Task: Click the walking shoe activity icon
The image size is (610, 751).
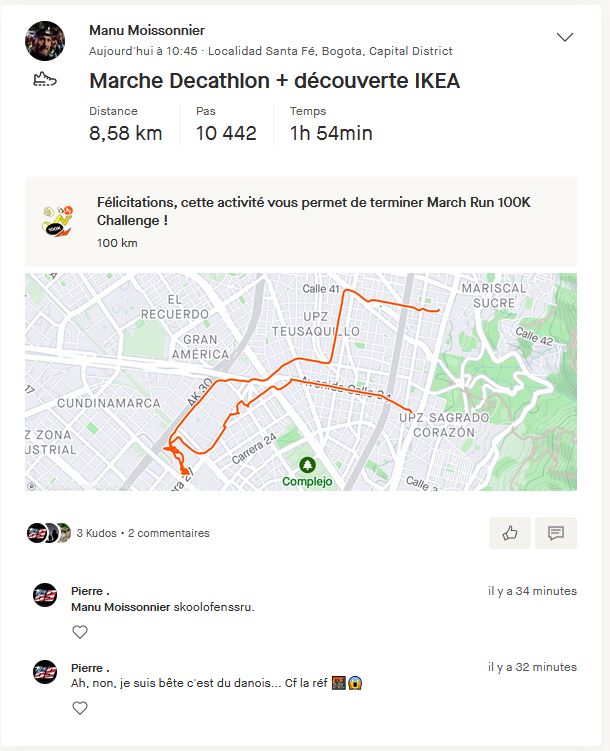Action: point(44,80)
